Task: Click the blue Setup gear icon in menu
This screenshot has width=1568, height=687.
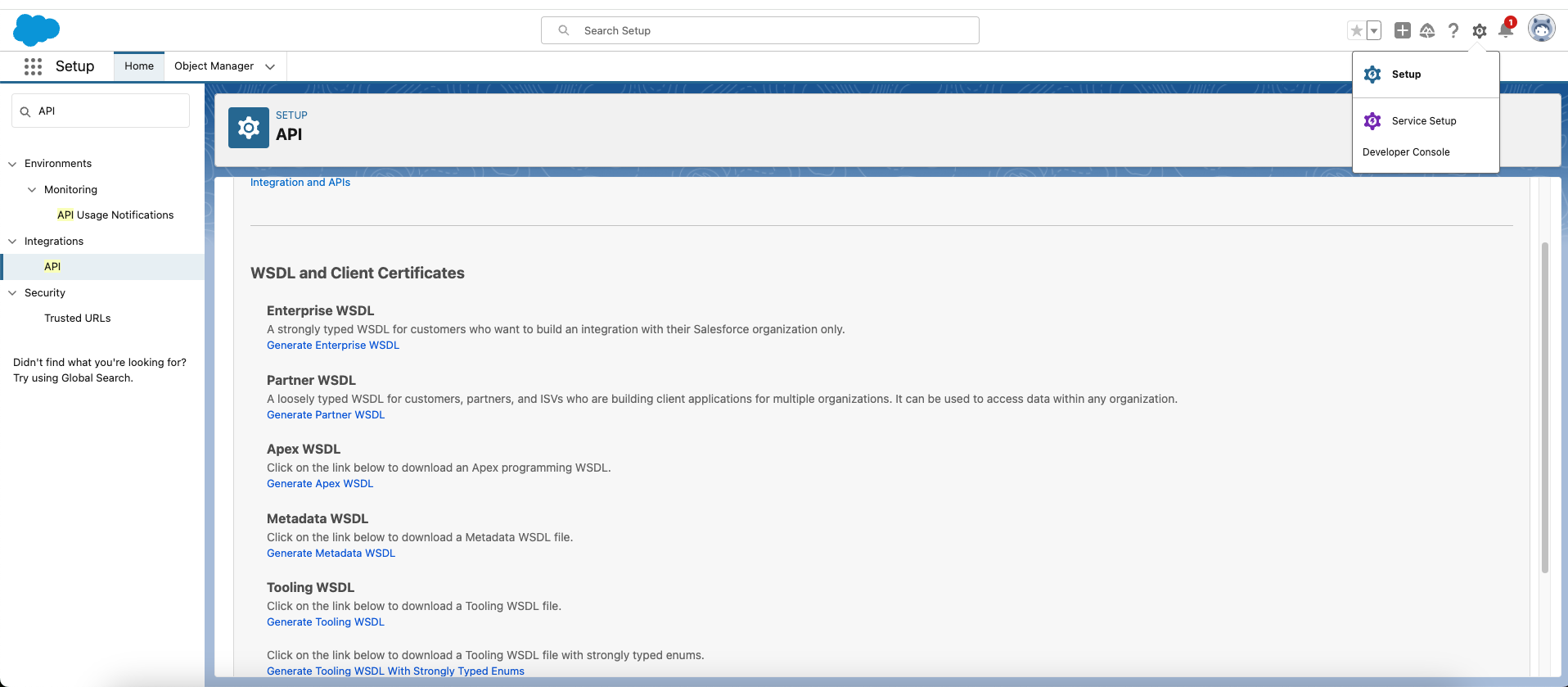Action: pyautogui.click(x=1372, y=75)
